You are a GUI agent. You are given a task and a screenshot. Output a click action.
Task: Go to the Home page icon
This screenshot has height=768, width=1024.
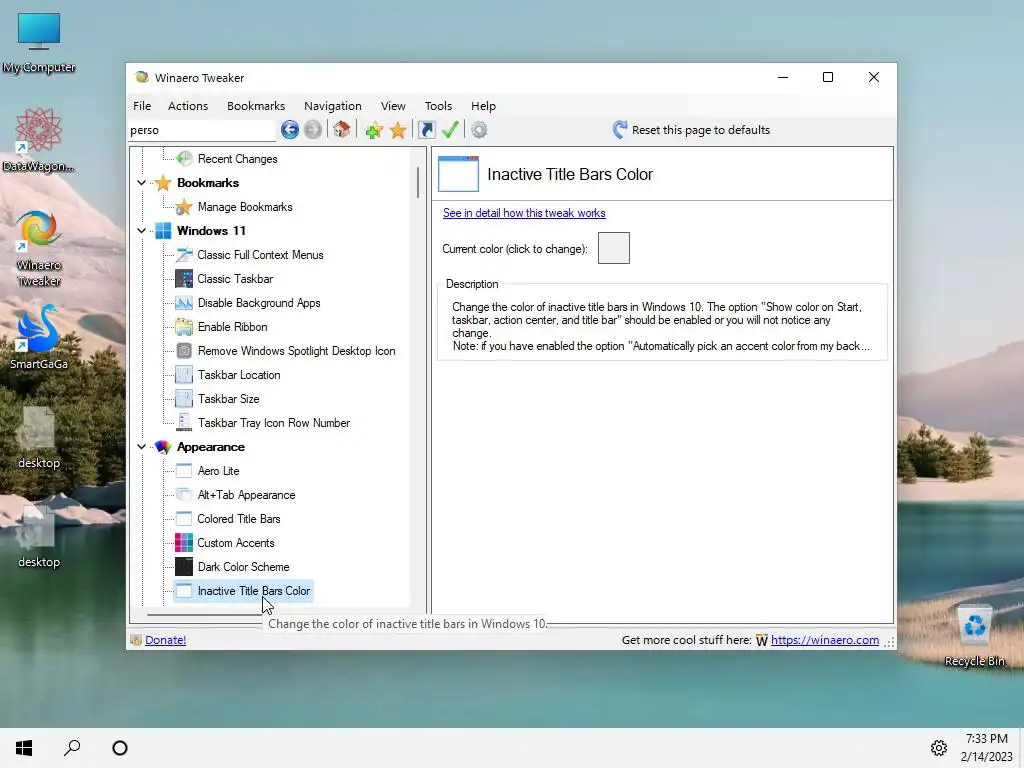click(342, 130)
